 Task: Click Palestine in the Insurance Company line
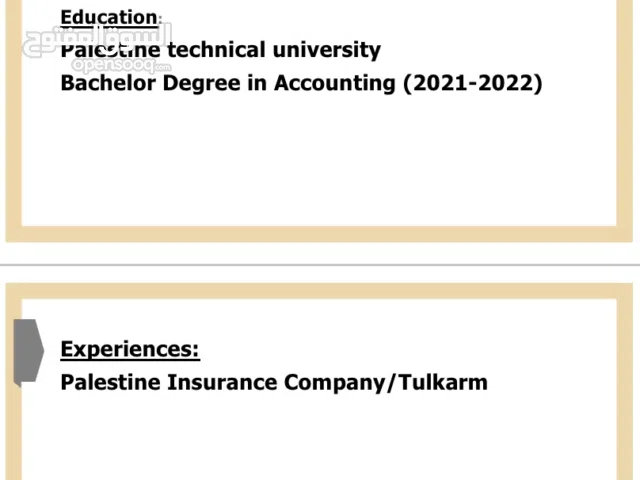click(x=110, y=382)
